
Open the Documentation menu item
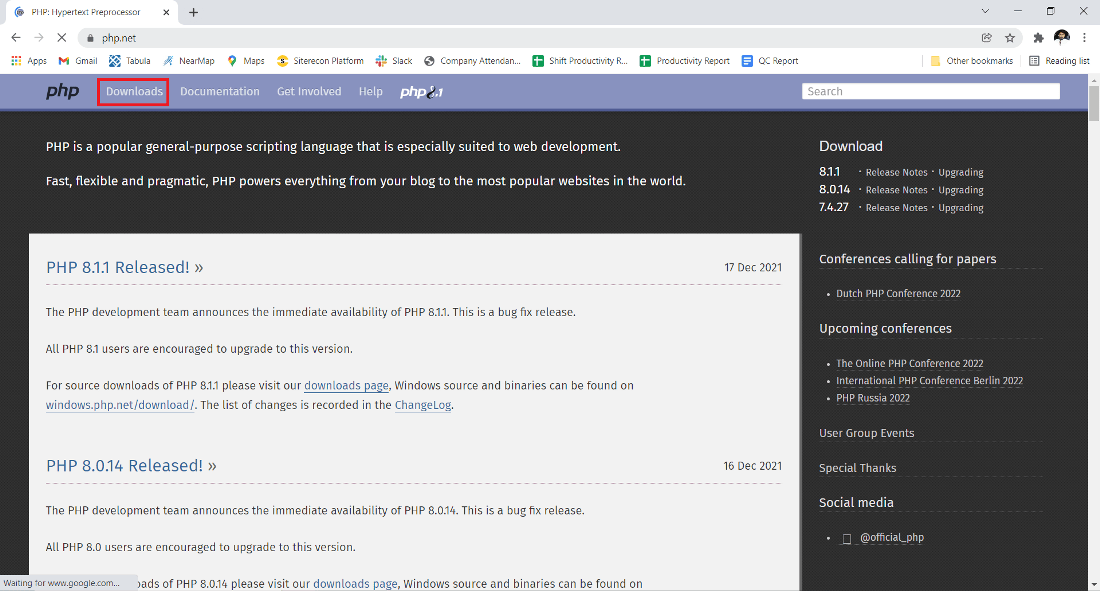[220, 91]
